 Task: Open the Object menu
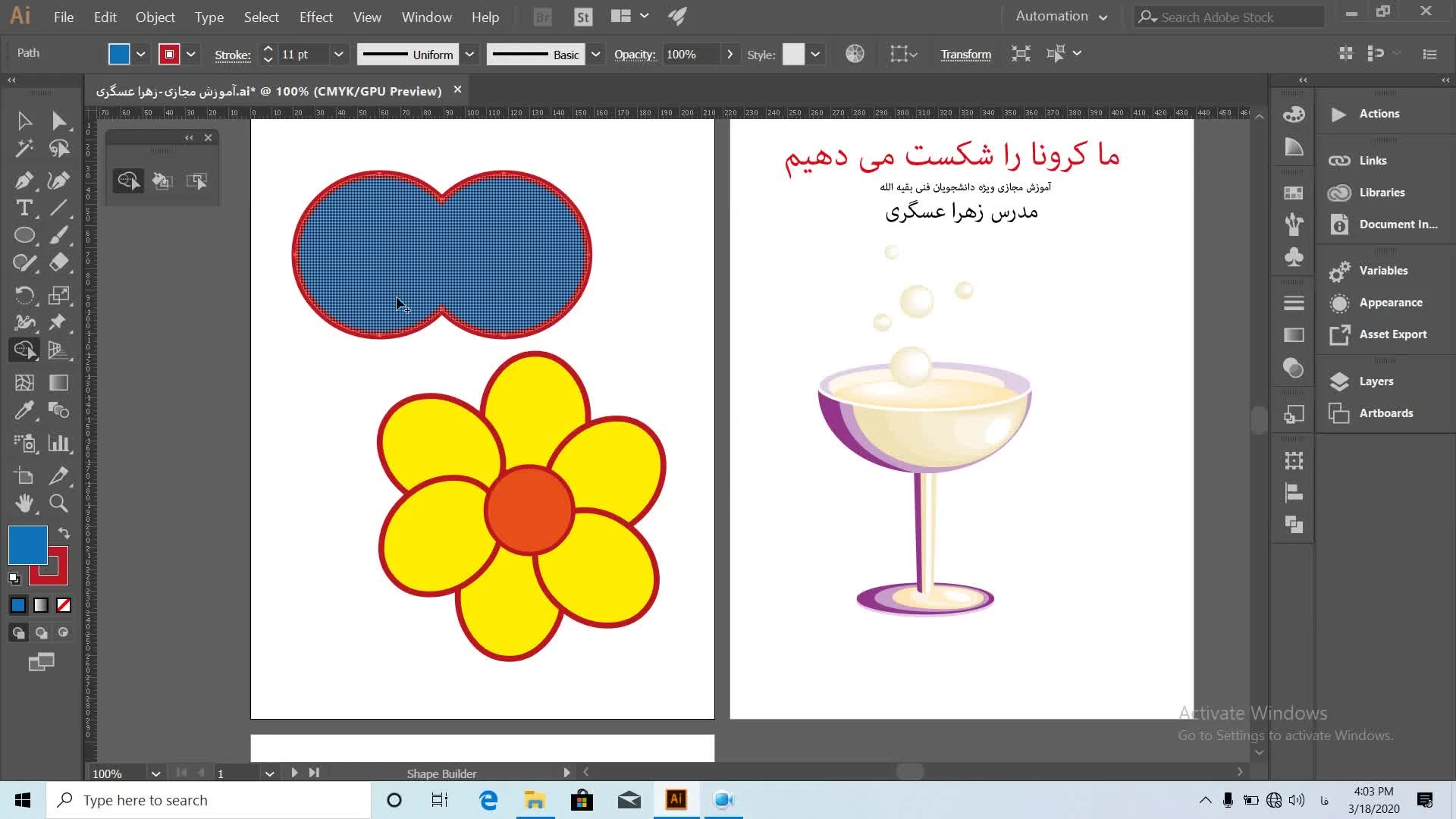tap(155, 17)
